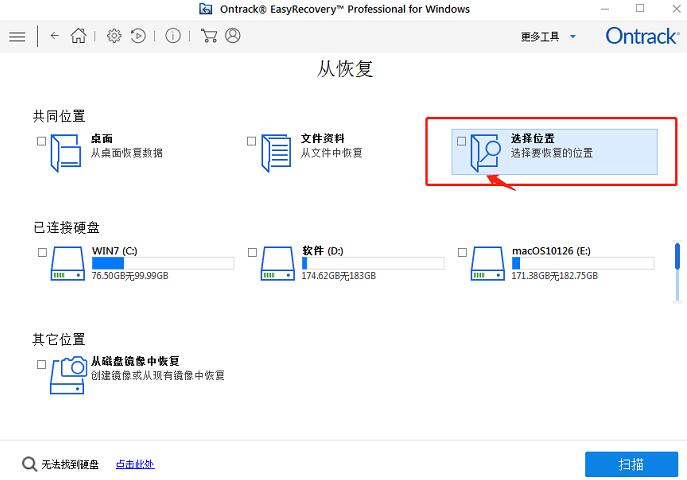687x480 pixels.
Task: Click the 其它位置 section heading
Action: tap(59, 339)
